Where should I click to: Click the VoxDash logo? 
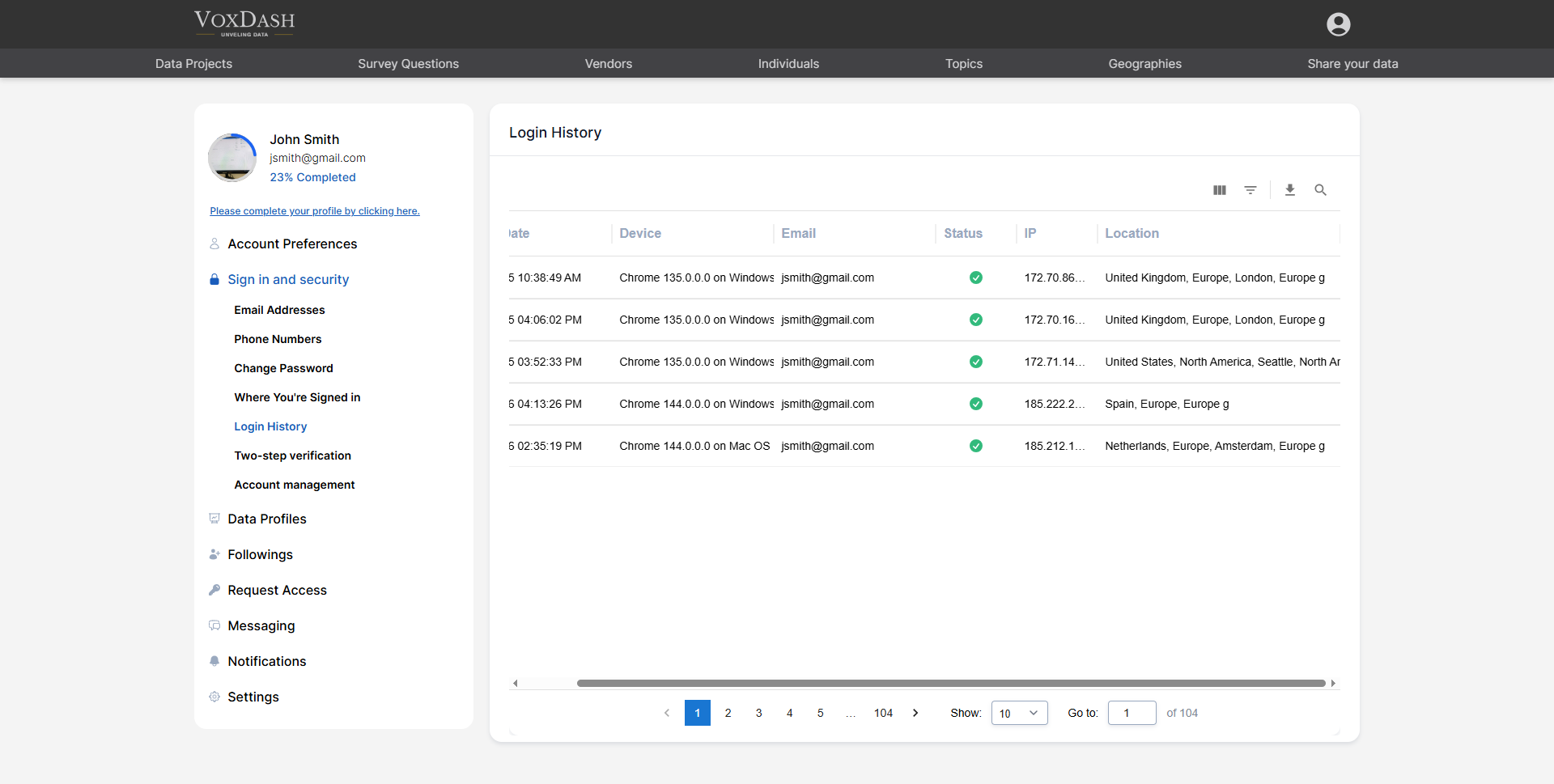click(x=244, y=23)
